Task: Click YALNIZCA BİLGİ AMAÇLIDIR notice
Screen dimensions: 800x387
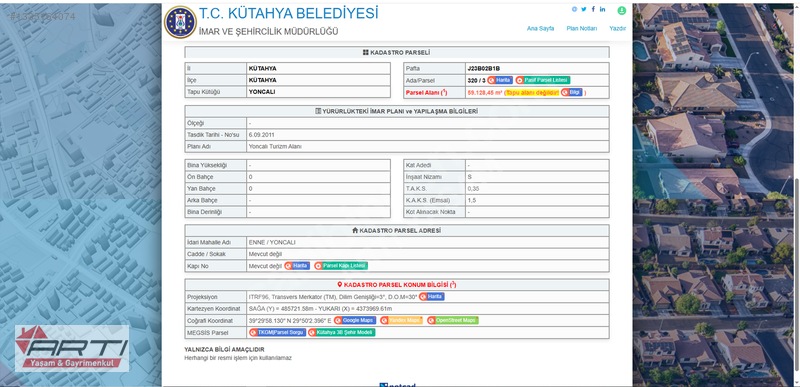Action: coord(224,349)
